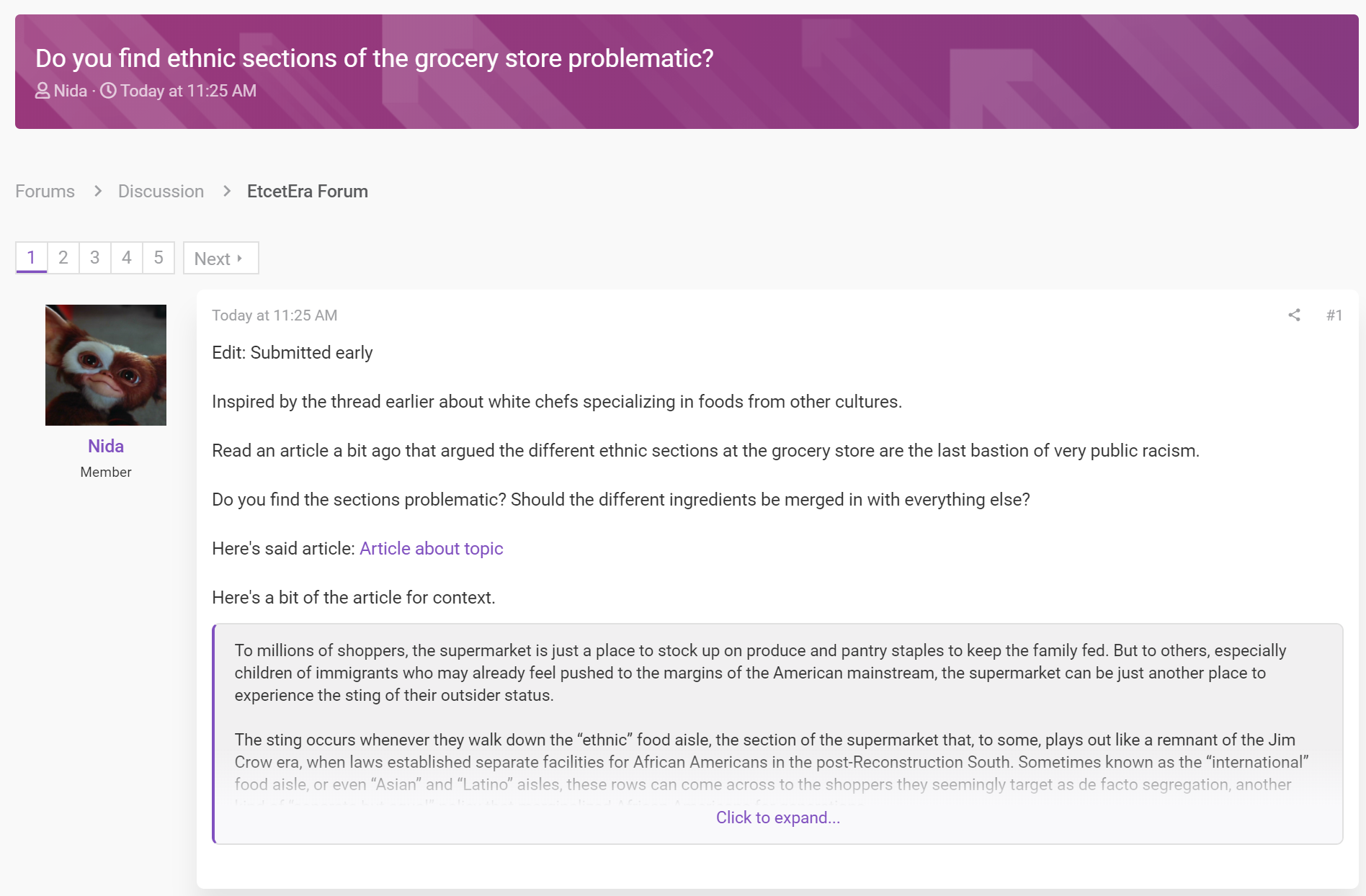Expand the quoted article text
The width and height of the screenshot is (1366, 896).
(778, 817)
